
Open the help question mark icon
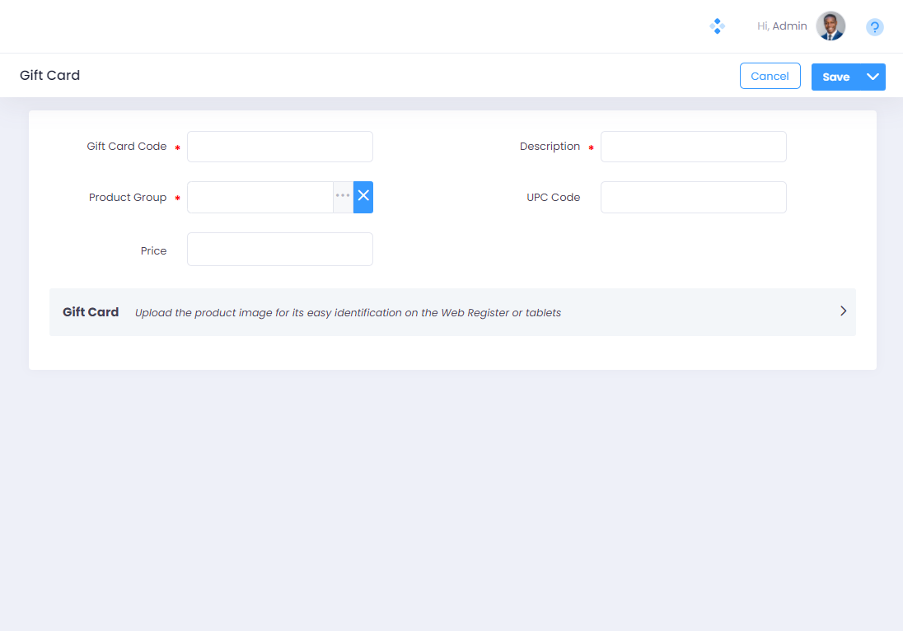coord(874,27)
